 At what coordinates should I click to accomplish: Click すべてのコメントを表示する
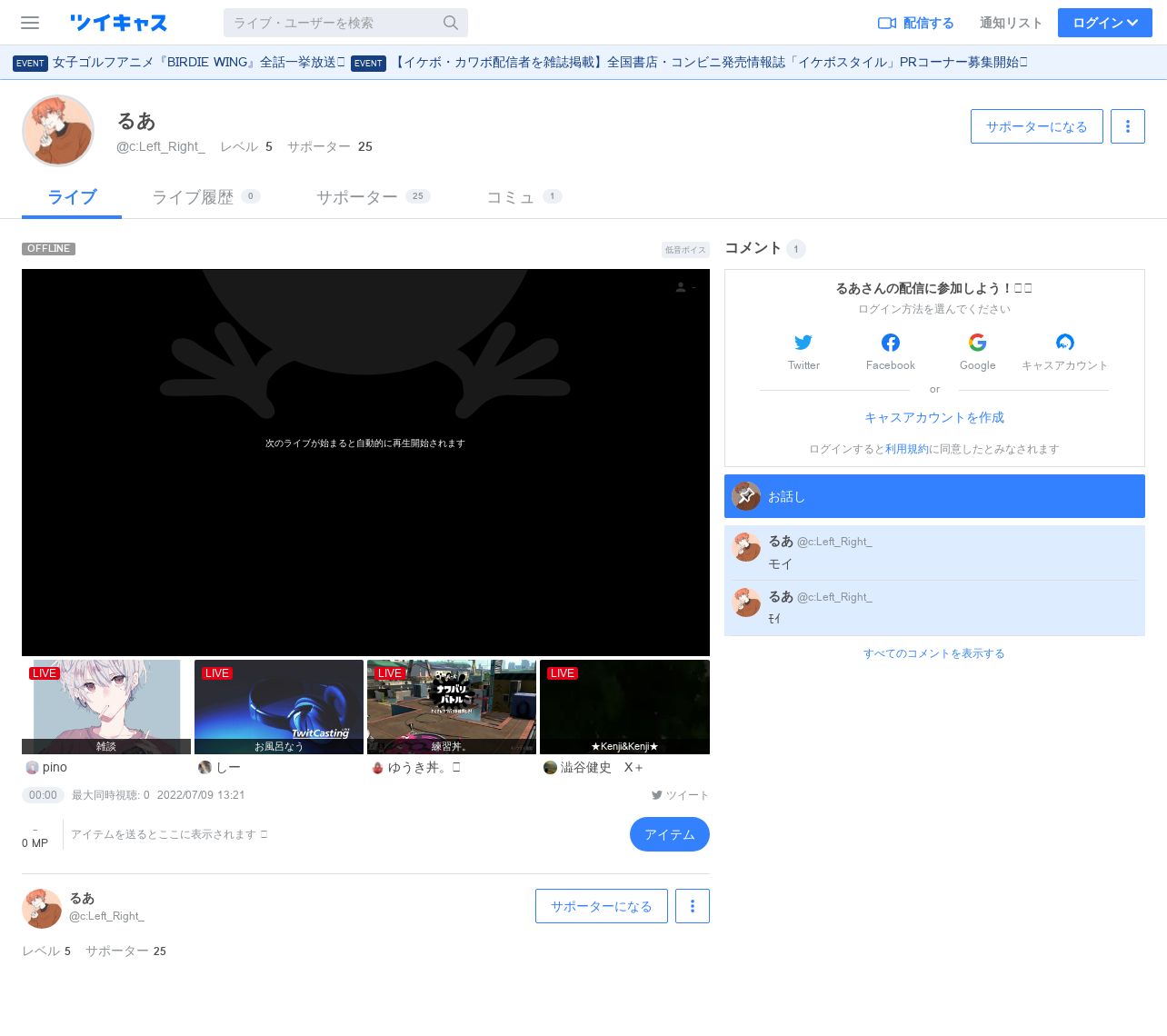pos(934,653)
